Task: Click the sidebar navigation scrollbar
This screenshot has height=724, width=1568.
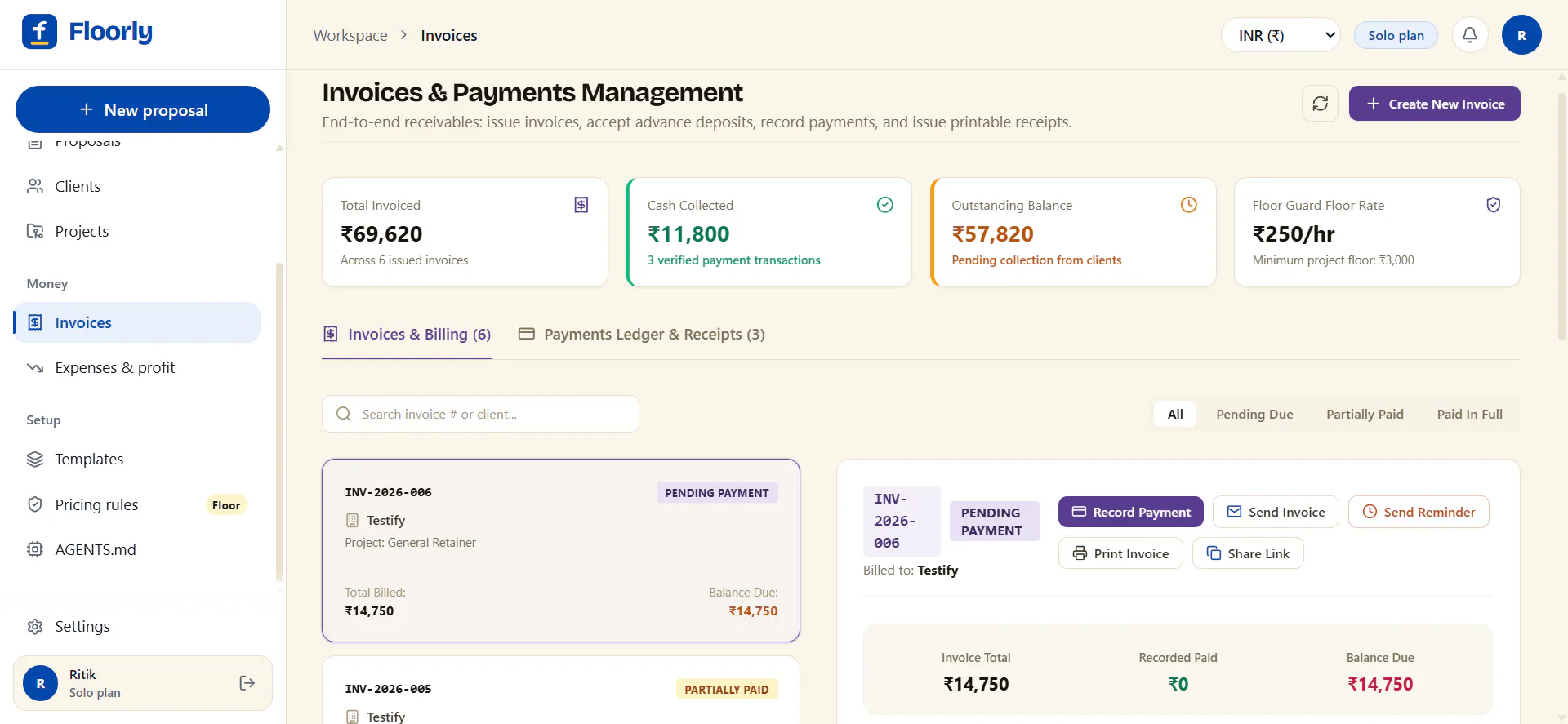Action: (x=279, y=420)
